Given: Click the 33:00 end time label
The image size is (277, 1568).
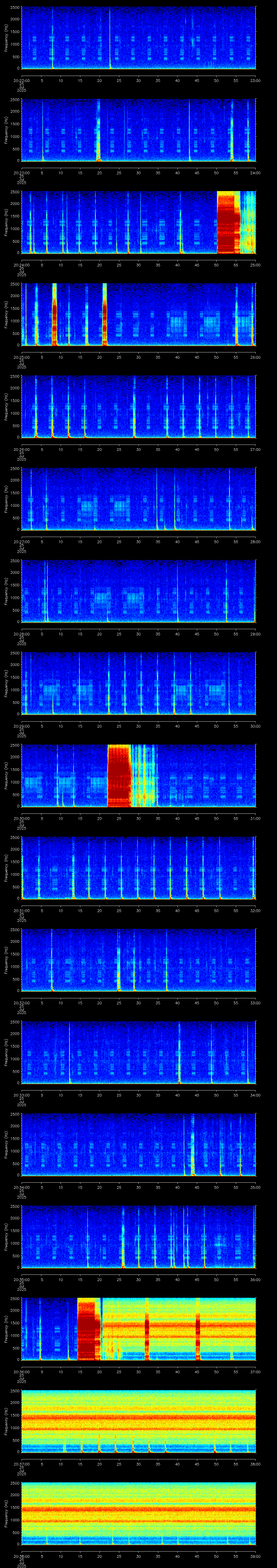Looking at the screenshot, I should [255, 1003].
